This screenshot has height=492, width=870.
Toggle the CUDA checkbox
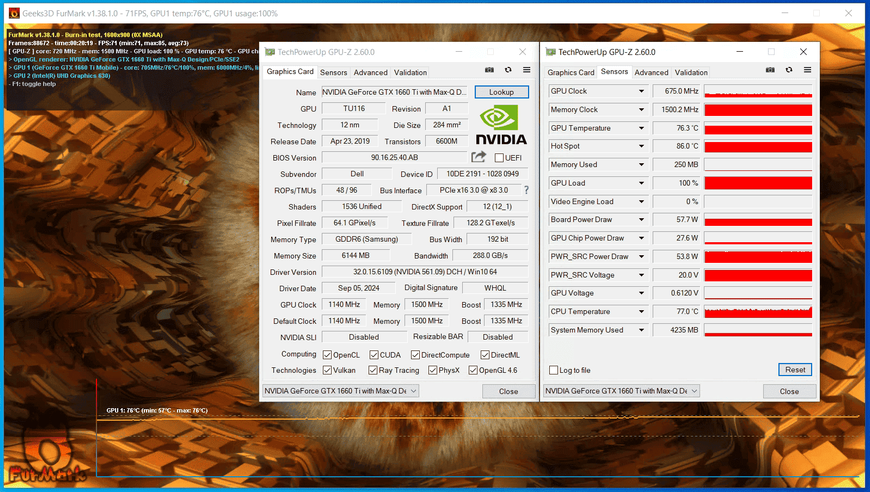[374, 355]
